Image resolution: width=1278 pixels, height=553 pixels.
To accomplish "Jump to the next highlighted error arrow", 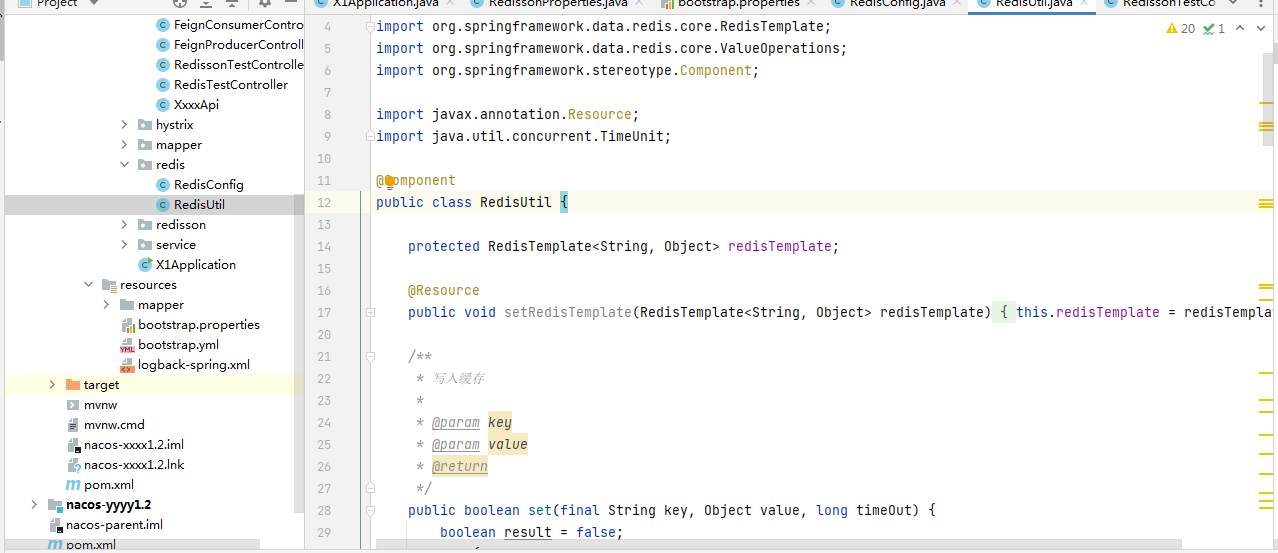I will [x=1262, y=29].
